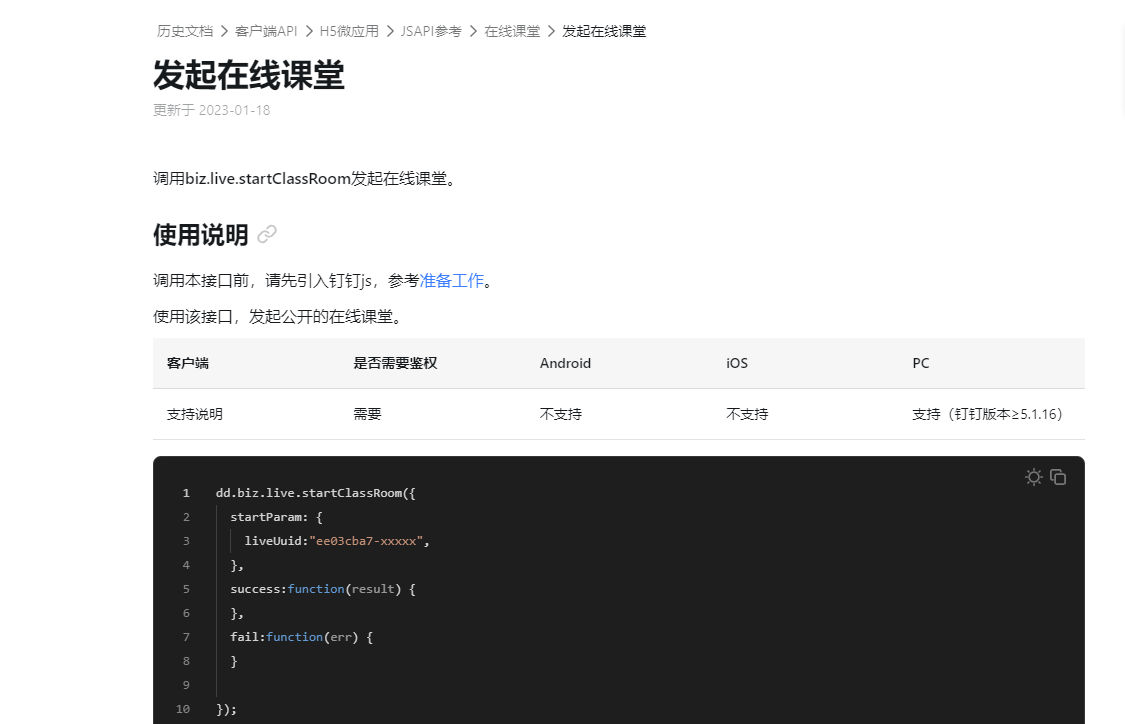Copy anchor link beside 使用说明 heading
This screenshot has width=1125, height=724.
(x=267, y=234)
